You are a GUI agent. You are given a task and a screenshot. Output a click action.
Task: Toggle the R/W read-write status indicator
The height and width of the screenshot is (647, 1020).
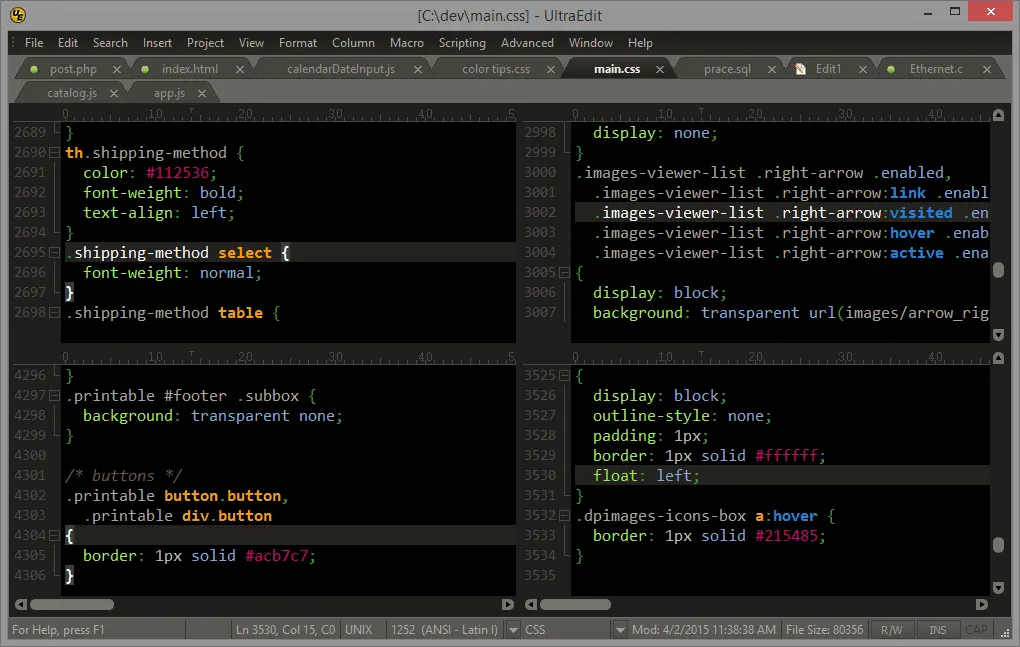point(890,630)
